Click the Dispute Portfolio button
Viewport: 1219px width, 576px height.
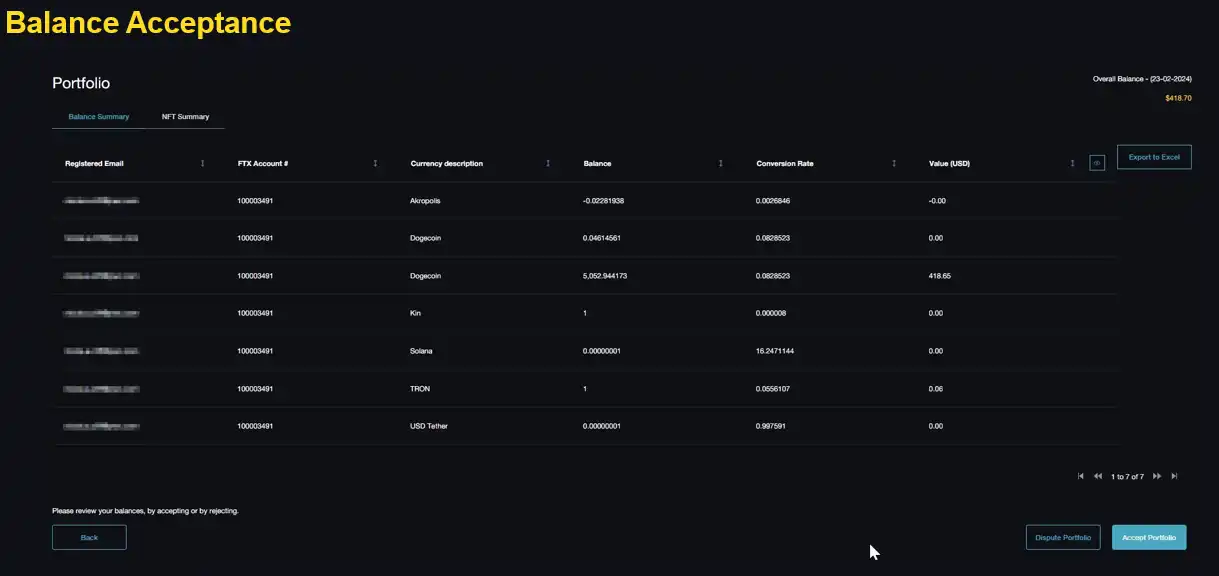coord(1063,537)
